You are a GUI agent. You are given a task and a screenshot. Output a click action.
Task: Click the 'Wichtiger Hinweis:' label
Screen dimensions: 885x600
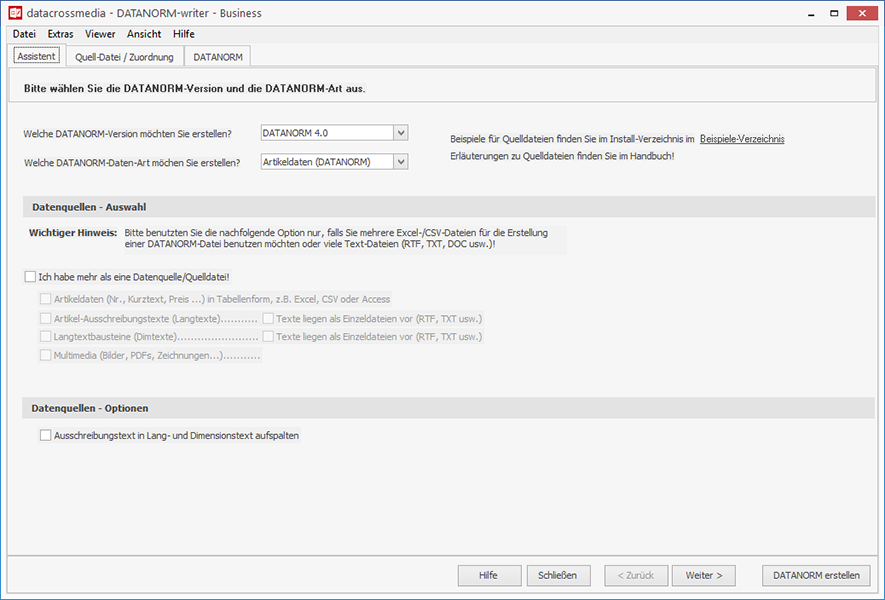[73, 233]
